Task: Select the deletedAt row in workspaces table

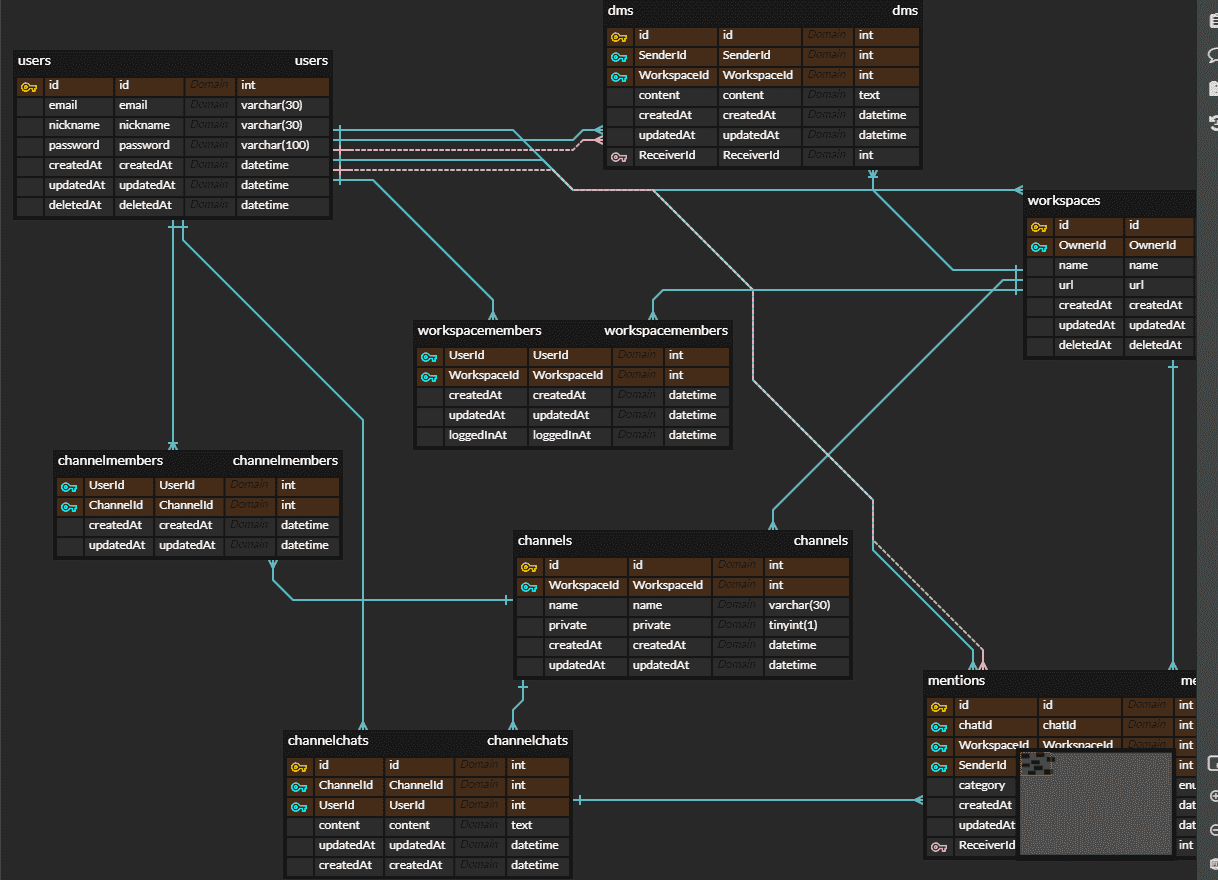Action: [1110, 346]
